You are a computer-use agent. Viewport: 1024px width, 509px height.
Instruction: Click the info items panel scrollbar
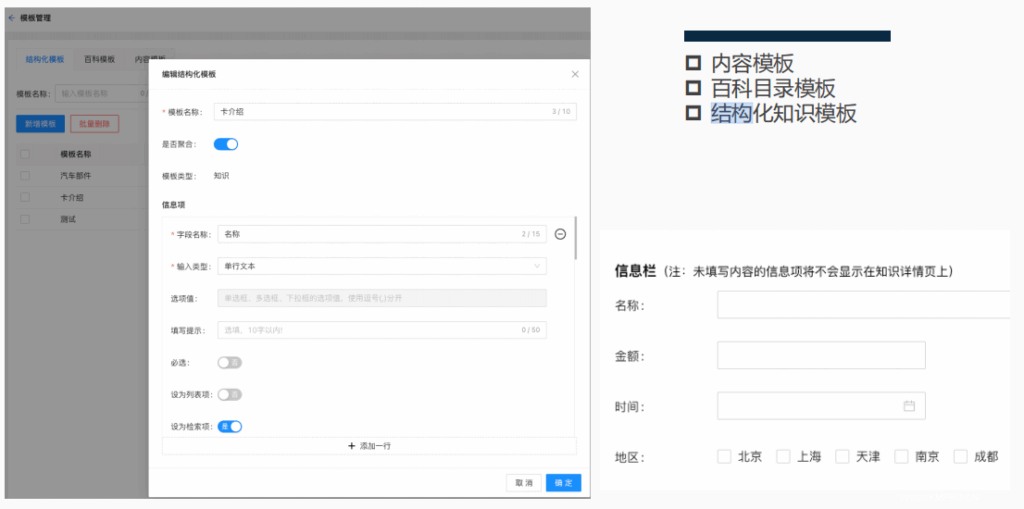[575, 240]
